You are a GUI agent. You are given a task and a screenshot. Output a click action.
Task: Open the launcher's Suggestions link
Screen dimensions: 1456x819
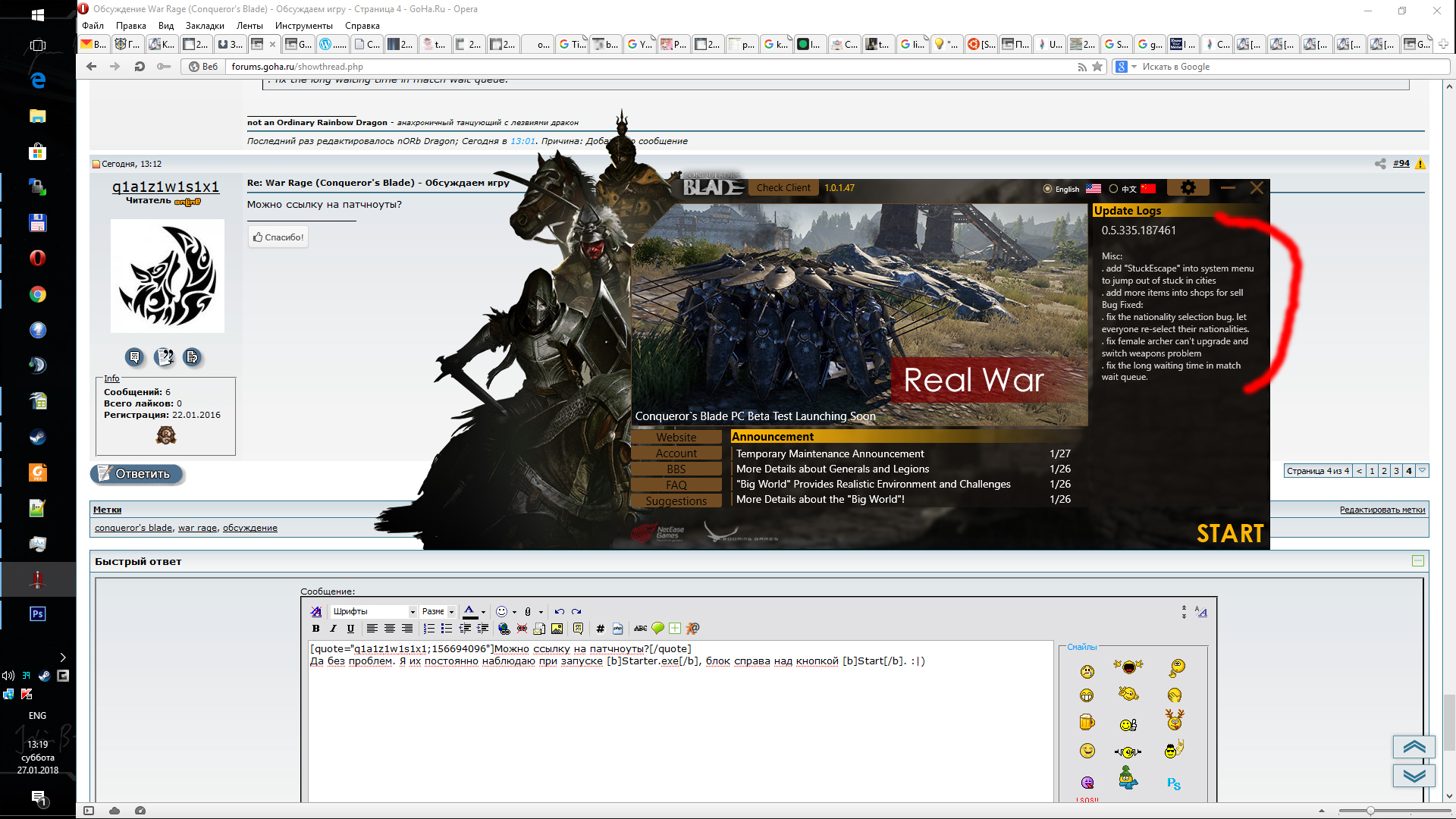676,501
